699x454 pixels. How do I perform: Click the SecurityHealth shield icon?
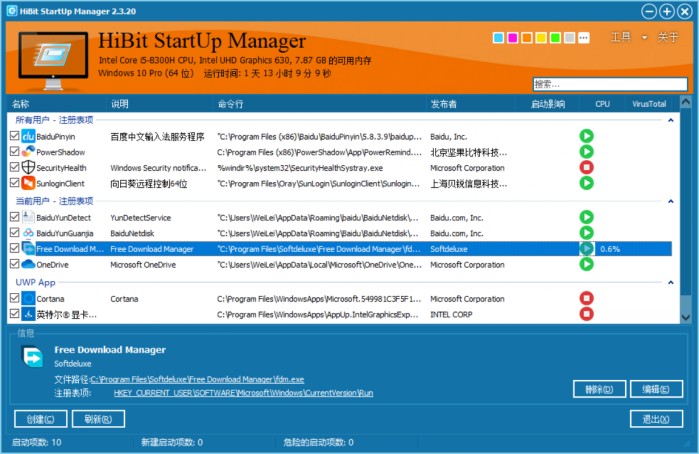28,167
